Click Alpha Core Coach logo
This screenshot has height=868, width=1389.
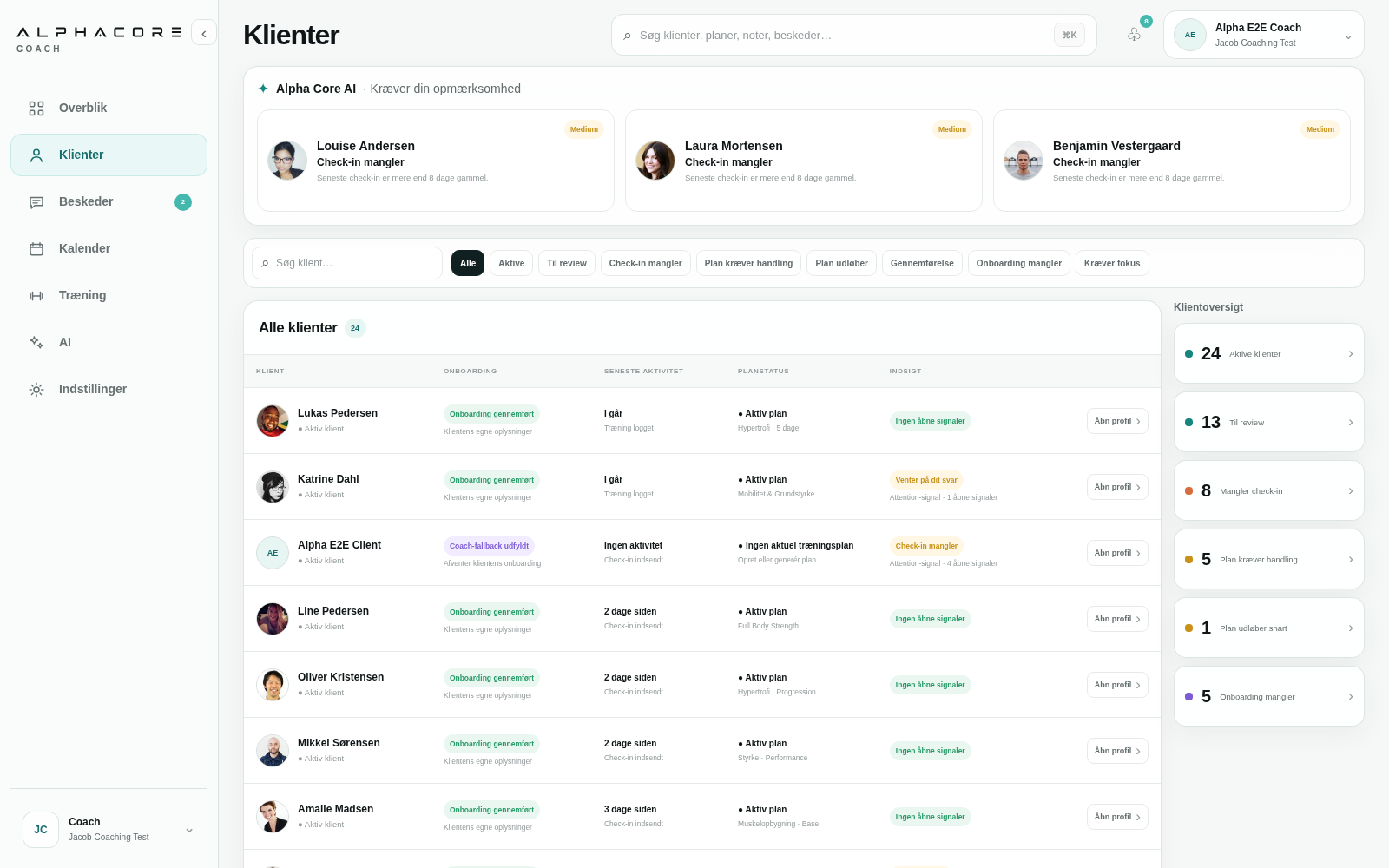pos(99,39)
